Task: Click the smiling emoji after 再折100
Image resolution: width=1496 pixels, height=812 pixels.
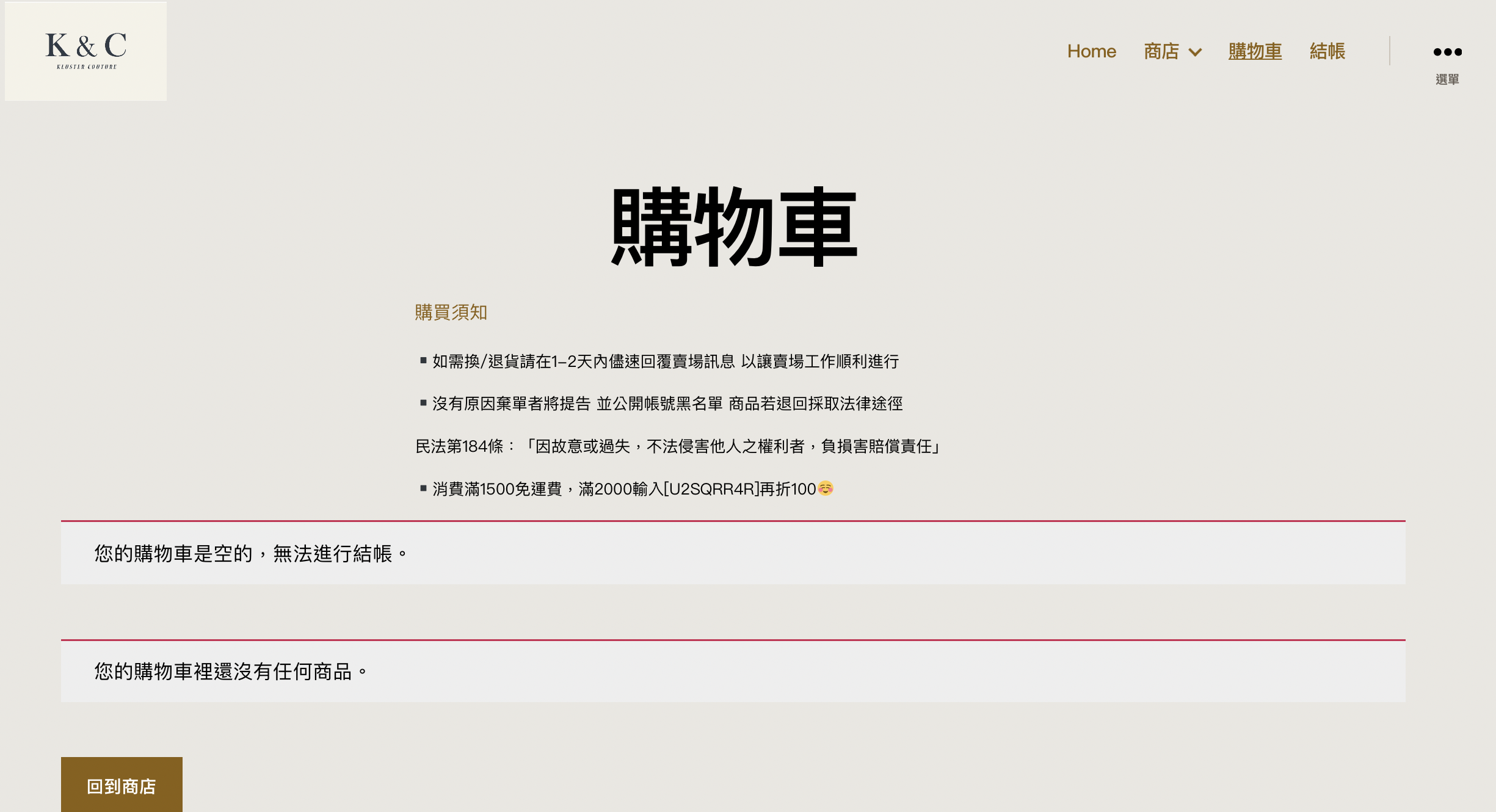Action: tap(826, 488)
